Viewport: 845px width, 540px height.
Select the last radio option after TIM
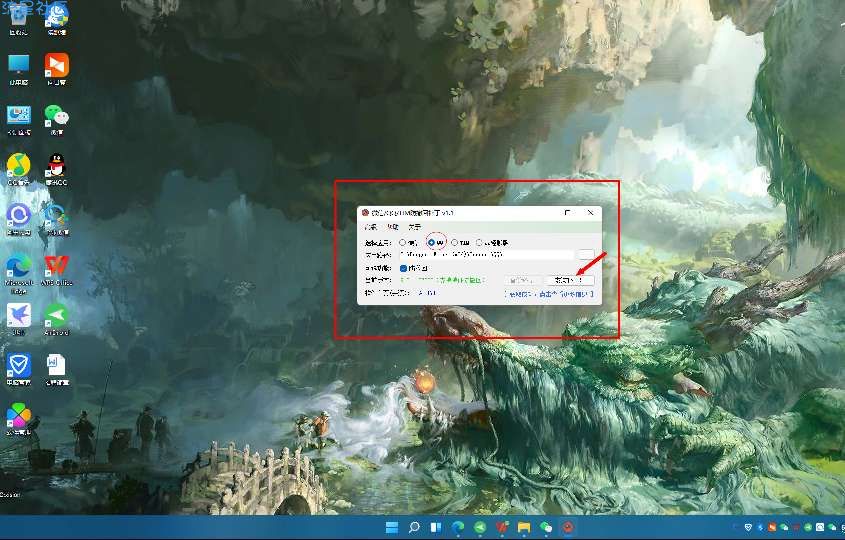(x=491, y=243)
